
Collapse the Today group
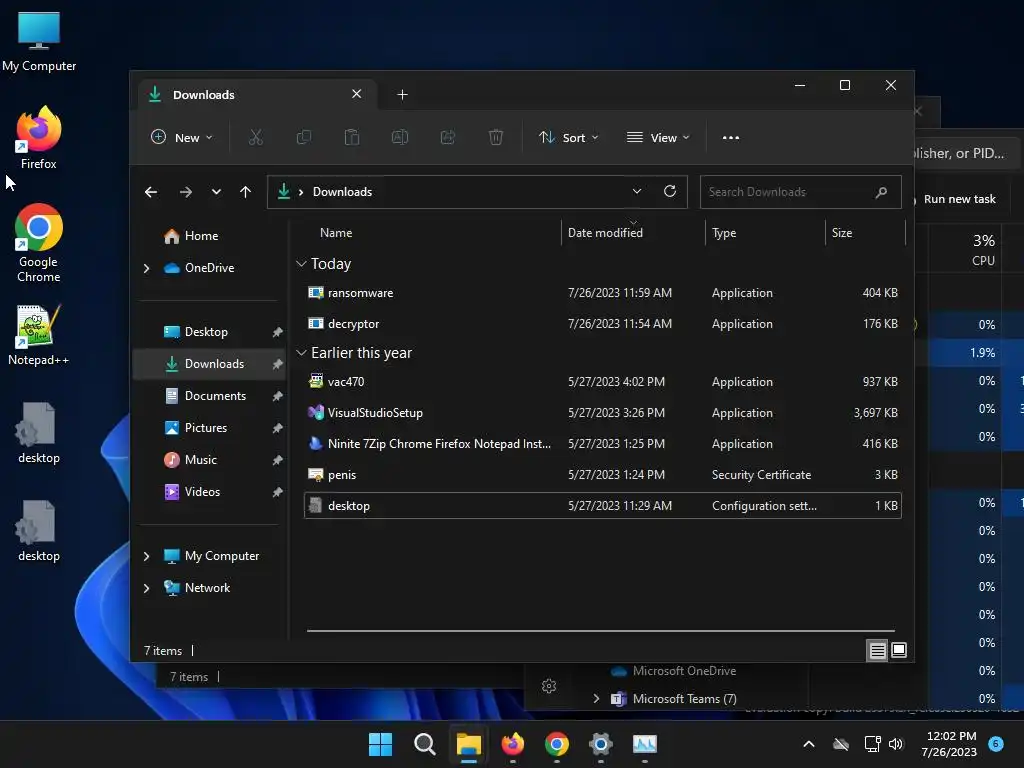tap(301, 264)
